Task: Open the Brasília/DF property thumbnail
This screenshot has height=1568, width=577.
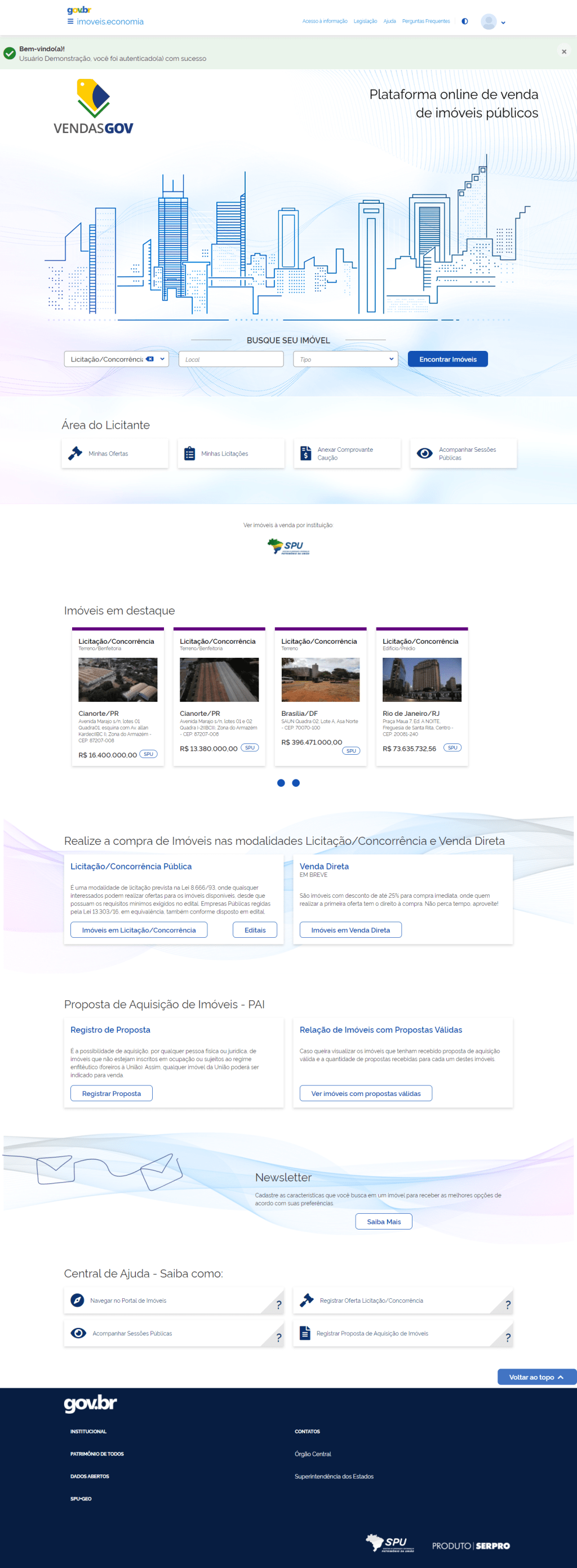Action: [x=321, y=679]
